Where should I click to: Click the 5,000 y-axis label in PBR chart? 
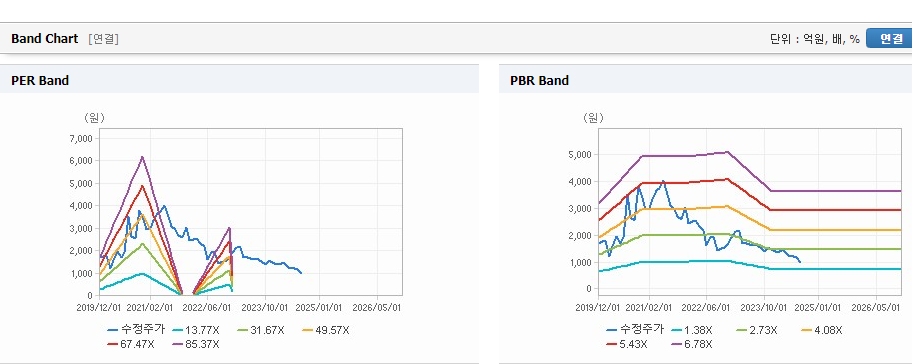[x=580, y=155]
